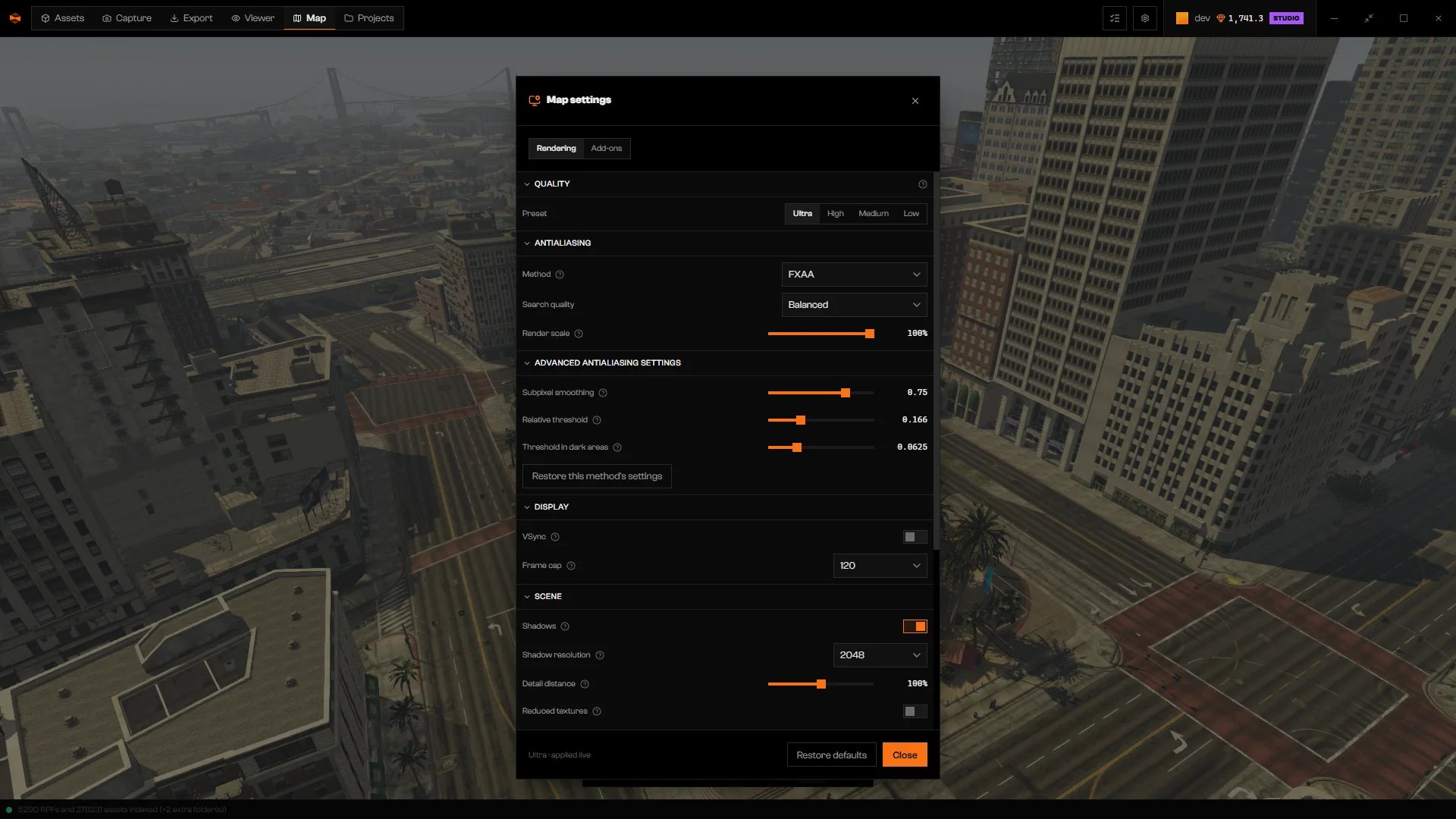
Task: Open the Assets menu tab
Action: (x=62, y=18)
